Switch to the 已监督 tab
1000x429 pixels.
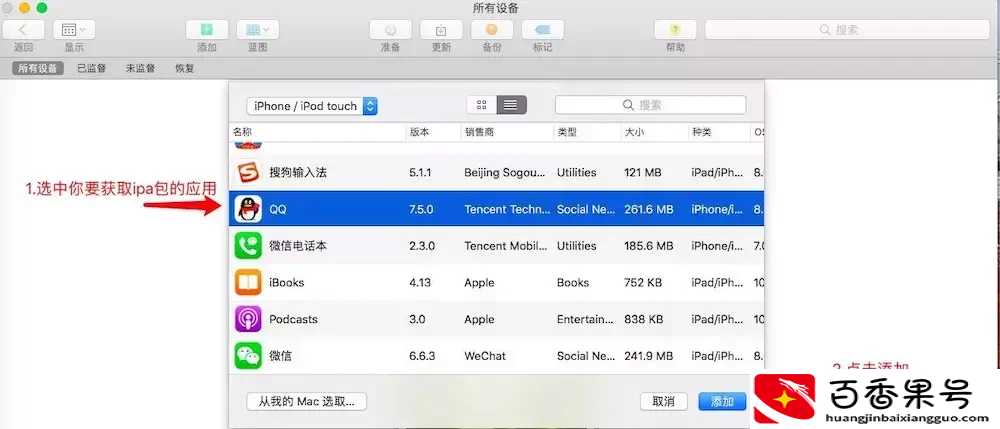tap(92, 68)
